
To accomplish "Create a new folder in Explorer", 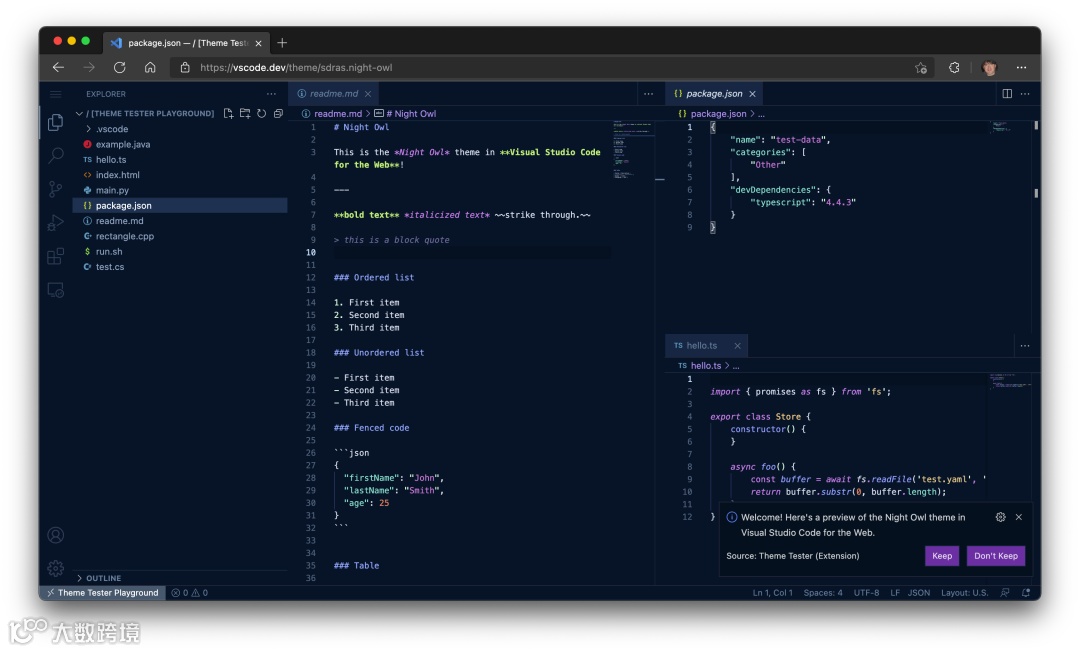I will point(245,113).
